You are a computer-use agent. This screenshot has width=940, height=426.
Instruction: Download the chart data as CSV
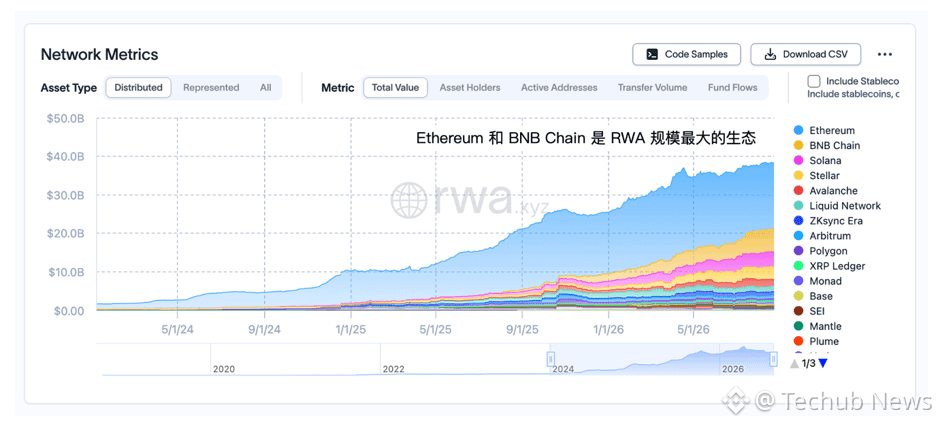tap(806, 55)
